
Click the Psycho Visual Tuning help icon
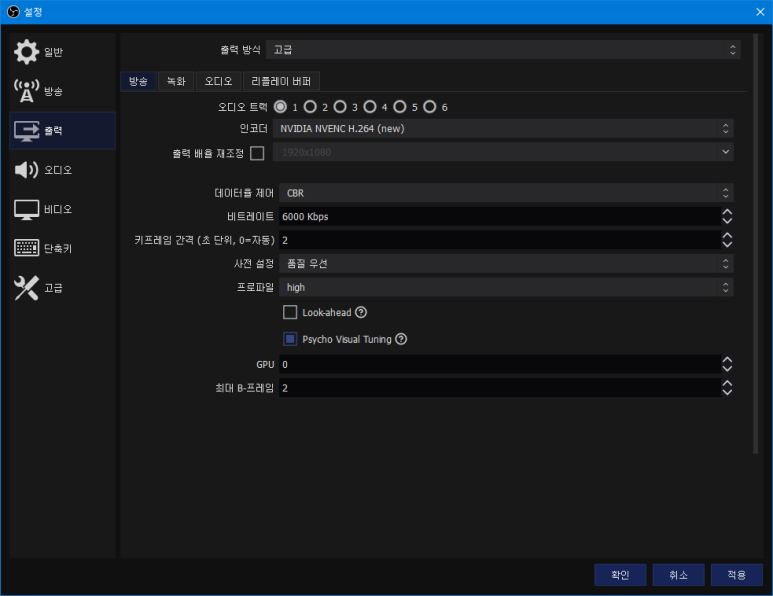click(x=401, y=339)
